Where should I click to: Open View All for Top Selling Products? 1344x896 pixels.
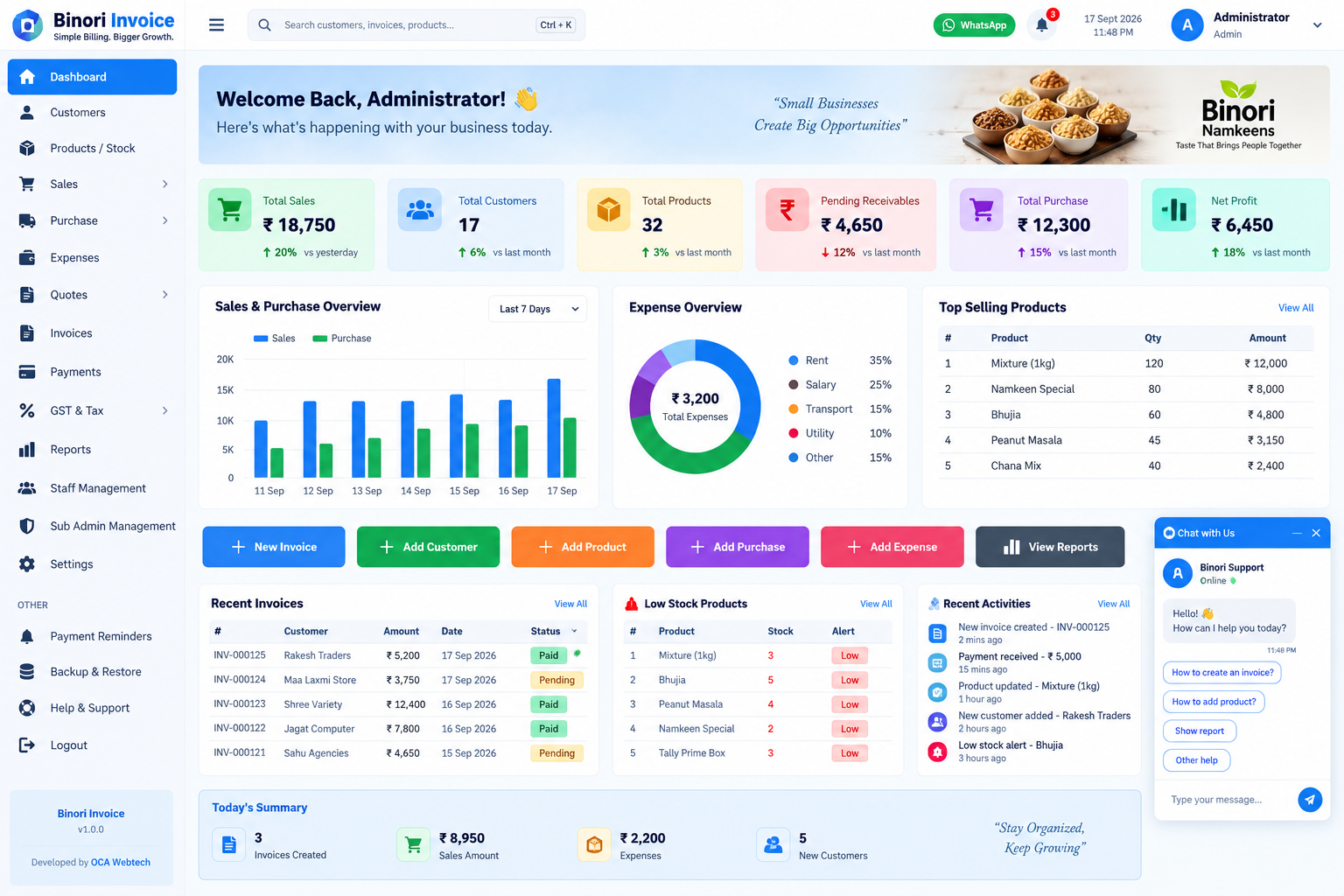(x=1296, y=308)
